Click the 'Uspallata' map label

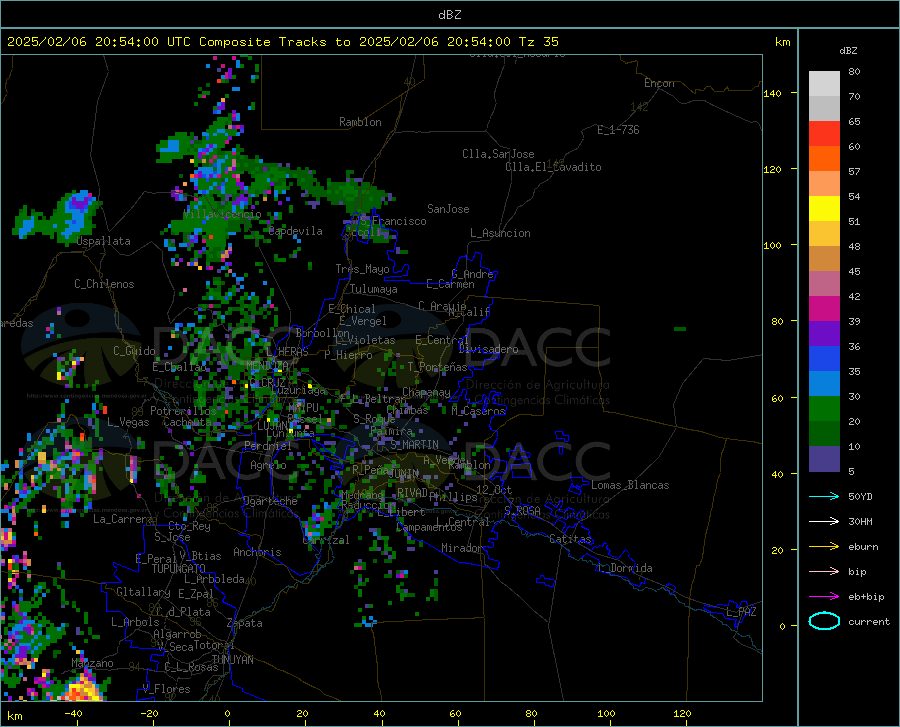pos(104,241)
